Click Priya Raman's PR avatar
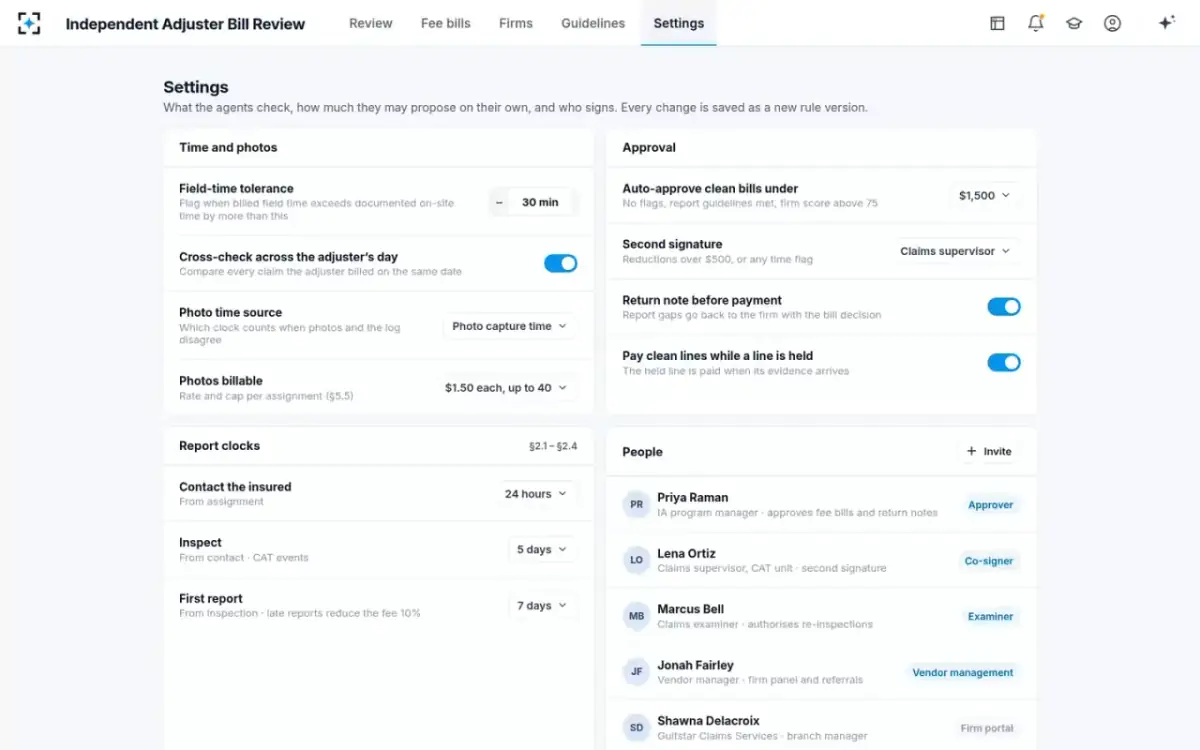Viewport: 1200px width, 750px height. pos(636,505)
